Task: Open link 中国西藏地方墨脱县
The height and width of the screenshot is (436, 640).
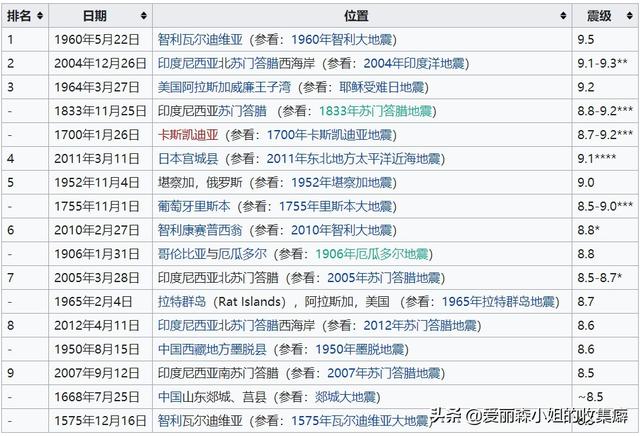Action: click(212, 349)
